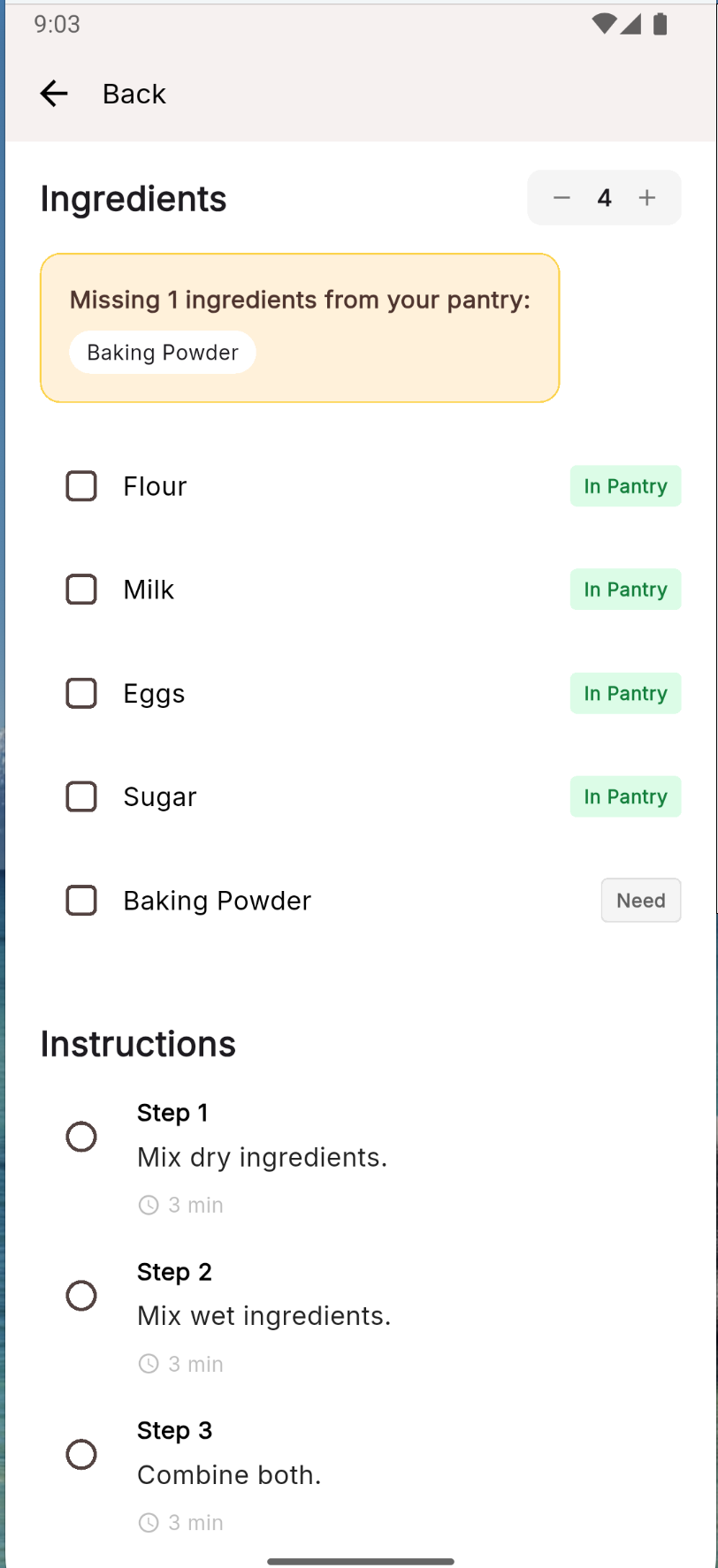Tap the In Pantry badge for Flour
This screenshot has height=1568, width=718.
pyautogui.click(x=625, y=486)
